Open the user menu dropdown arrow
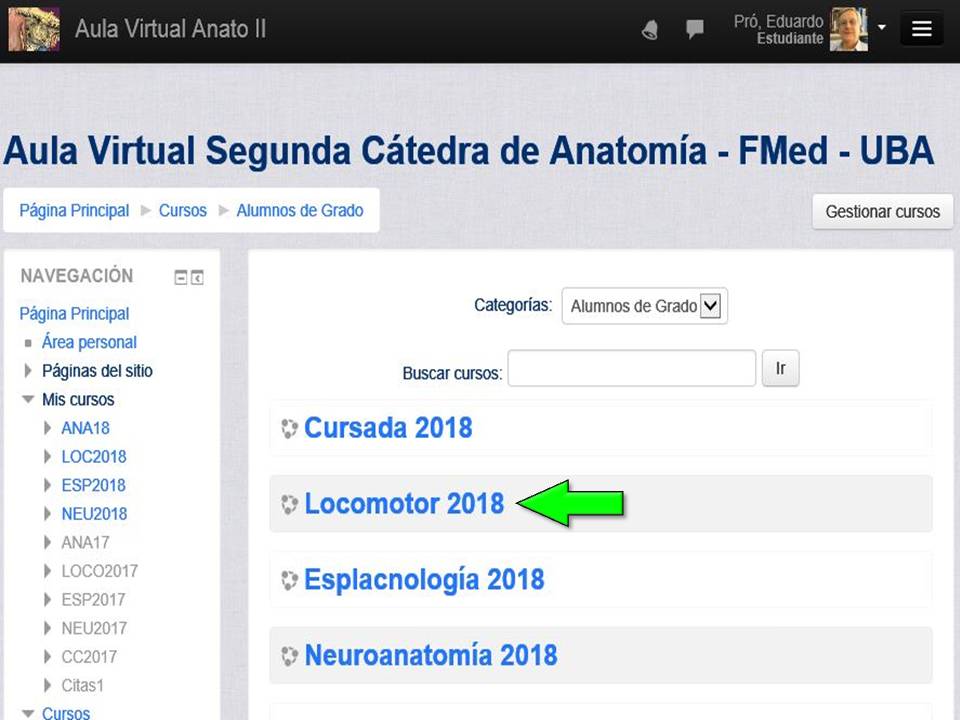 point(882,27)
